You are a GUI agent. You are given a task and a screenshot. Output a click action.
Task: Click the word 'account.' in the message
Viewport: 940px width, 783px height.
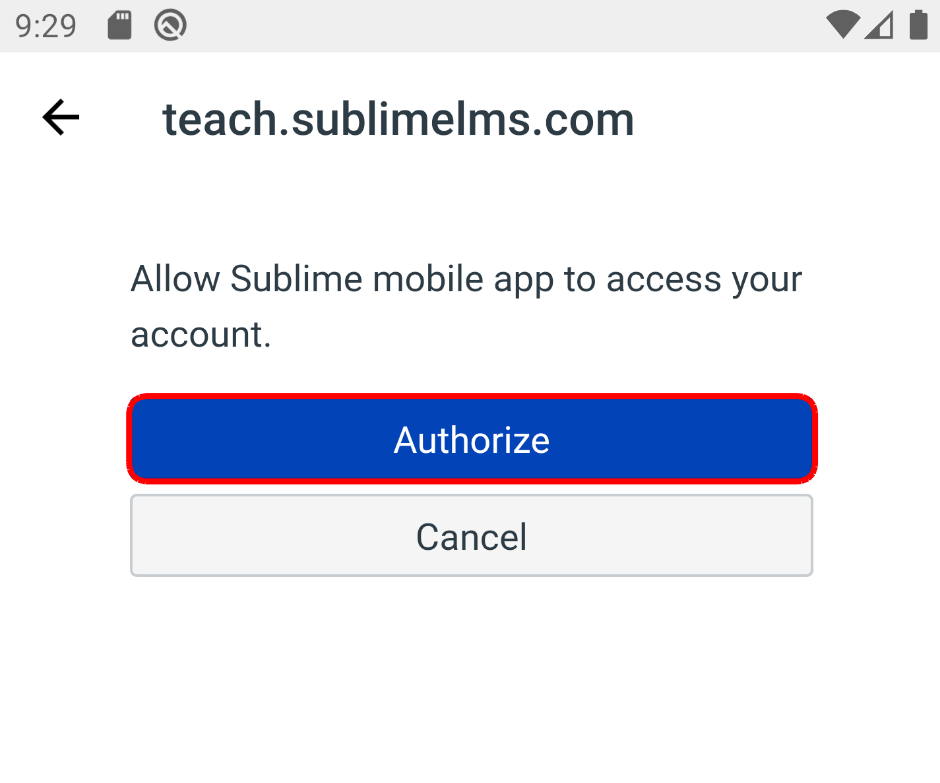coord(201,335)
